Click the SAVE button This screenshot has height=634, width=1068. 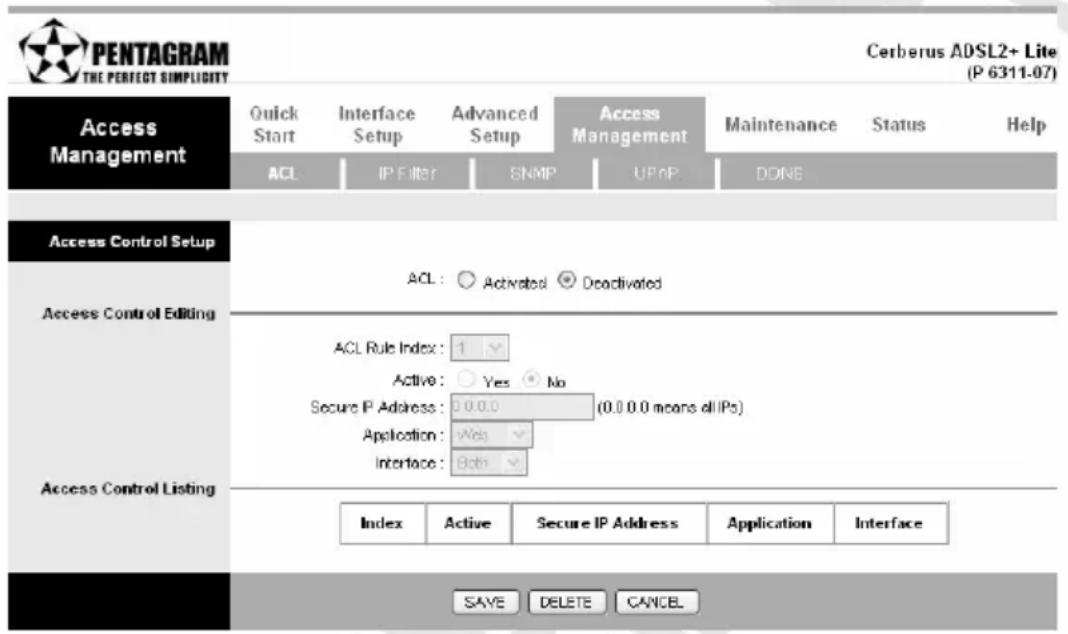[x=485, y=602]
